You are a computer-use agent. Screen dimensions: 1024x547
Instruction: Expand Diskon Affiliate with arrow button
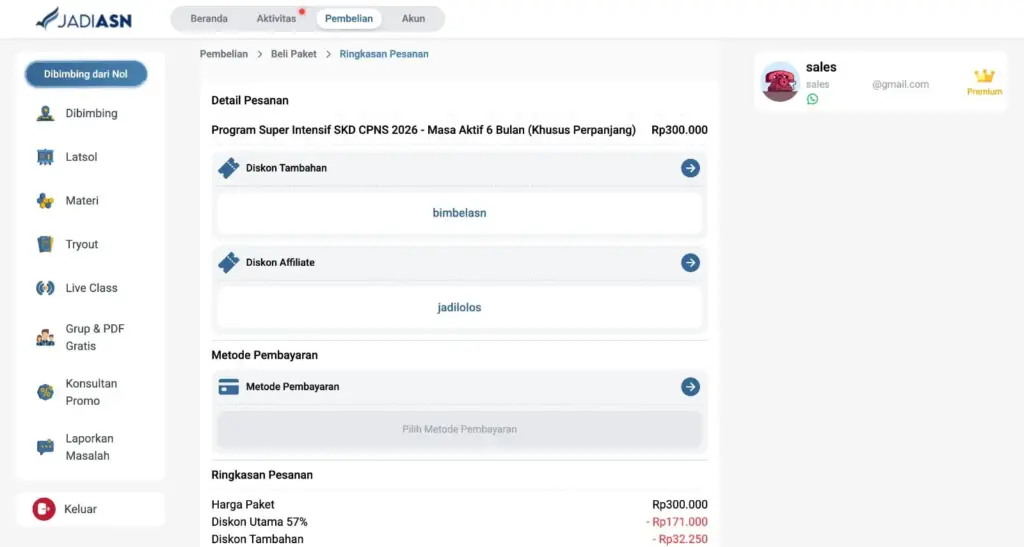(690, 262)
